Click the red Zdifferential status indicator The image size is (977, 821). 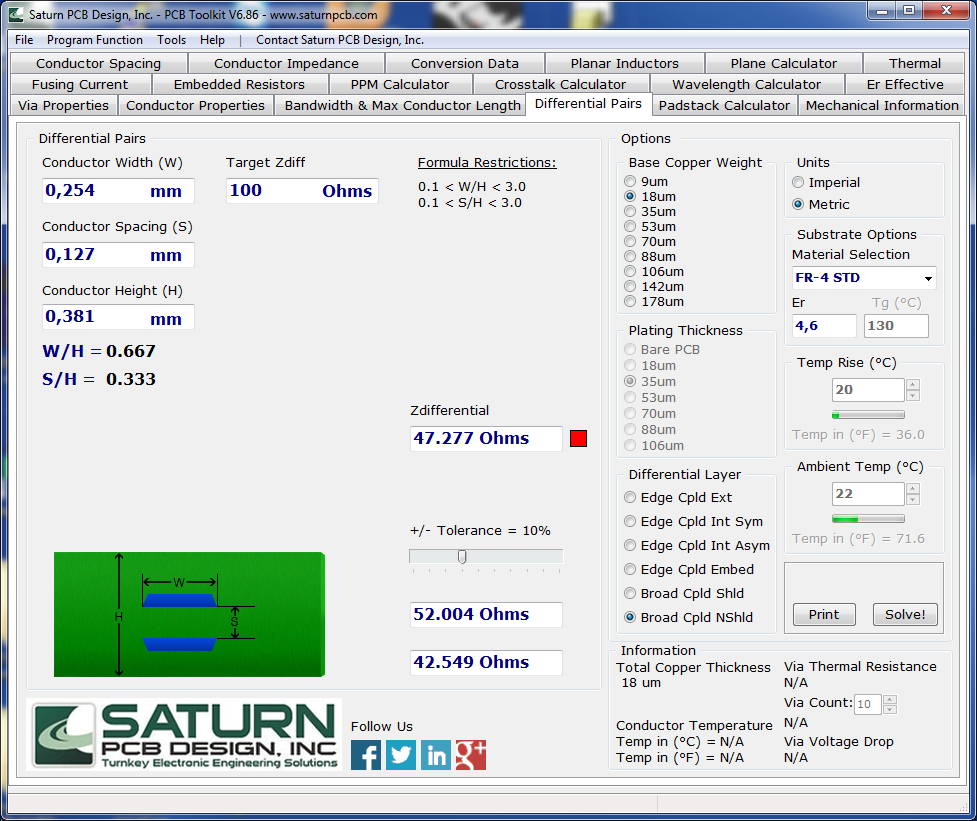pos(578,439)
